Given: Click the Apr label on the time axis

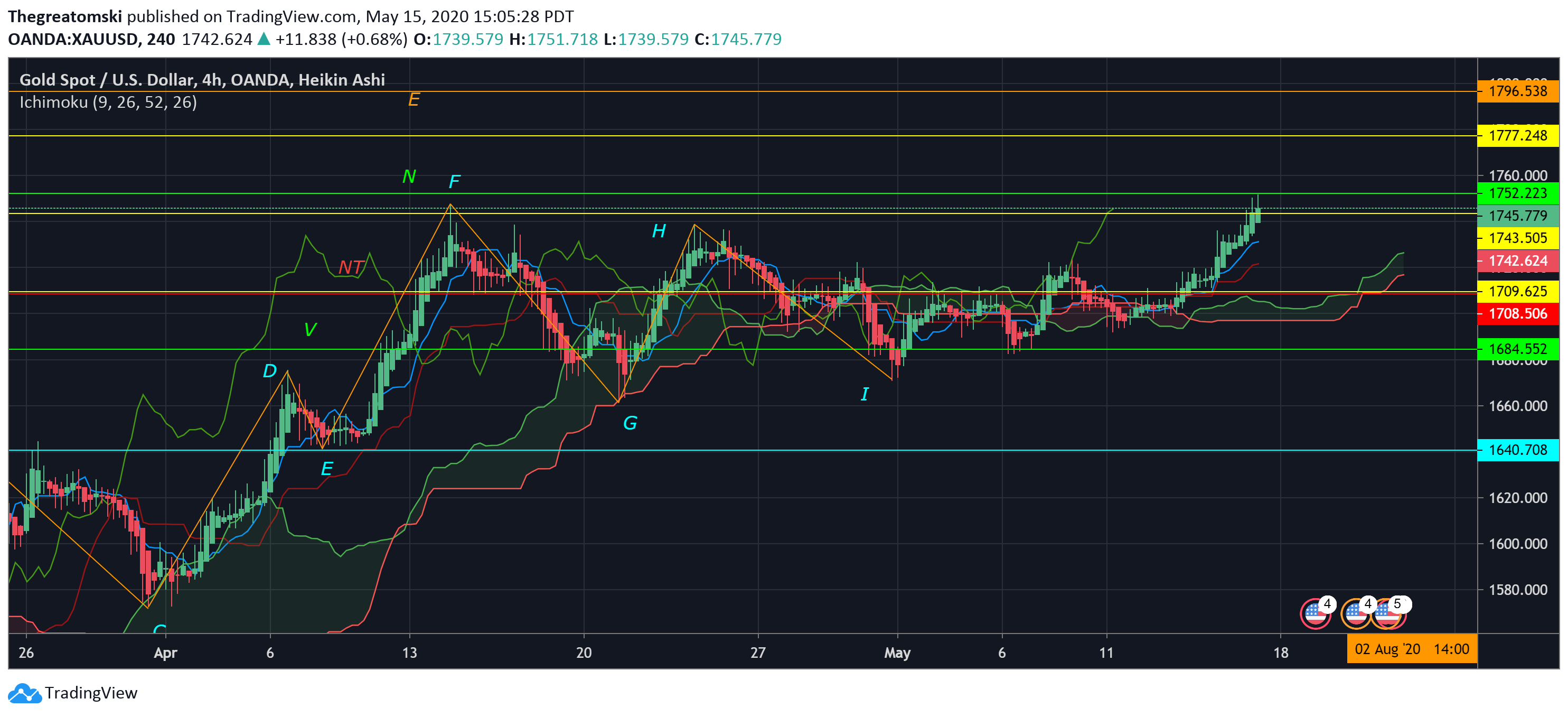Looking at the screenshot, I should click(165, 653).
